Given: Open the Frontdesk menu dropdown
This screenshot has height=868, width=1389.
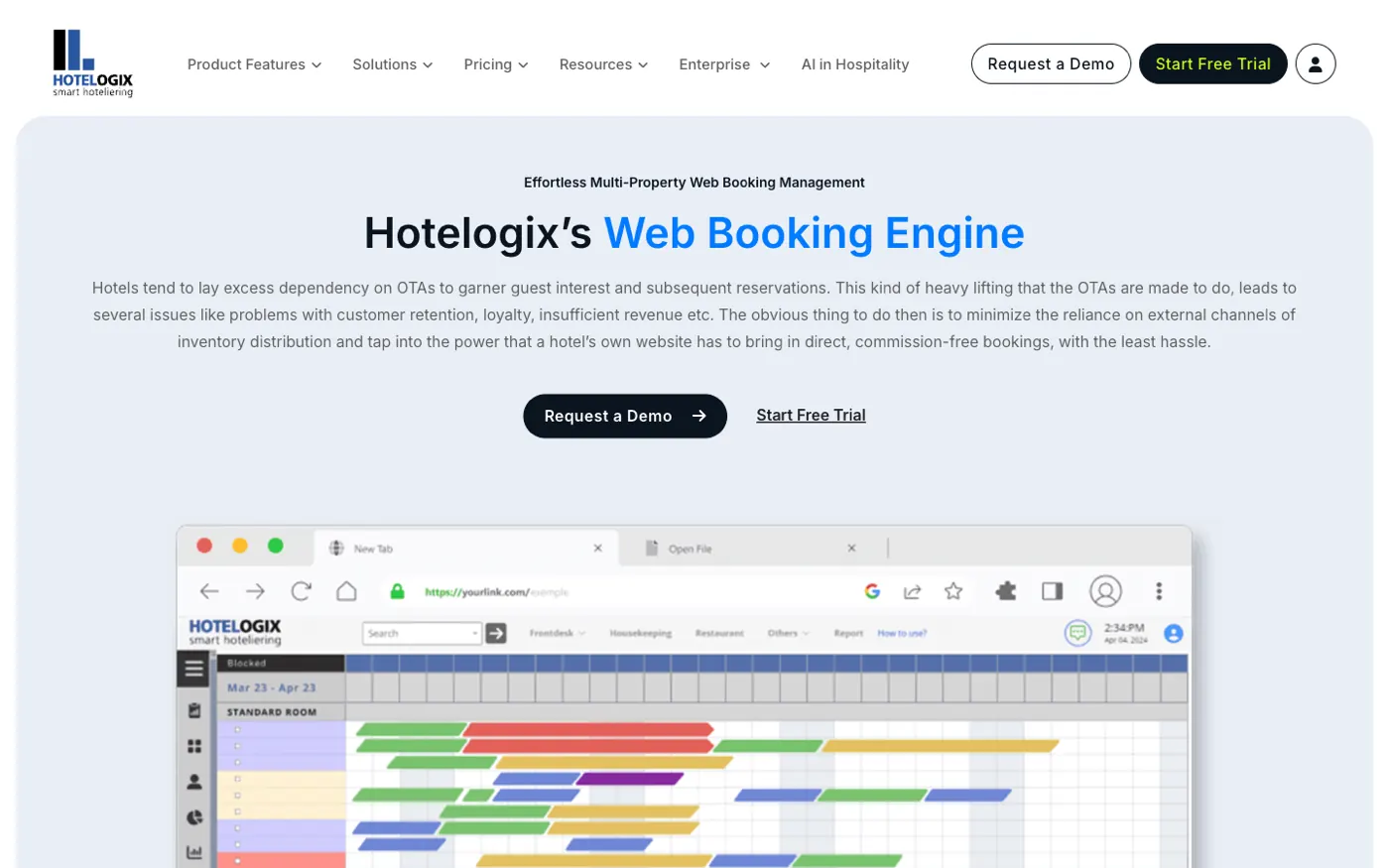Looking at the screenshot, I should pyautogui.click(x=557, y=633).
